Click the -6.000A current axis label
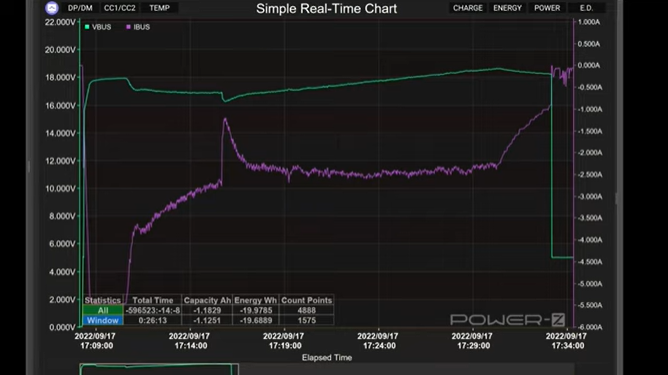 point(590,327)
